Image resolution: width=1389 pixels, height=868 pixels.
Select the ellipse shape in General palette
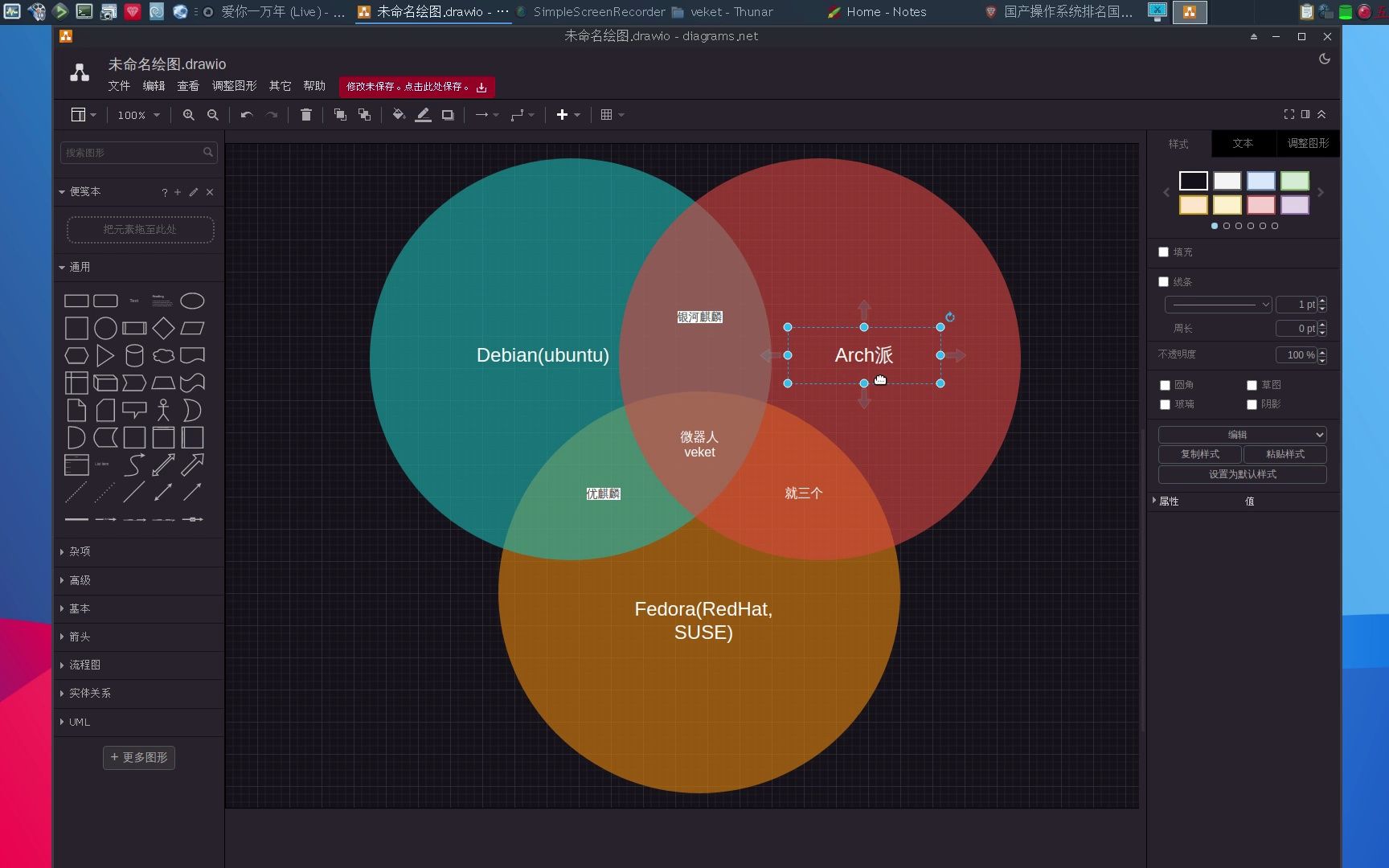pyautogui.click(x=192, y=301)
